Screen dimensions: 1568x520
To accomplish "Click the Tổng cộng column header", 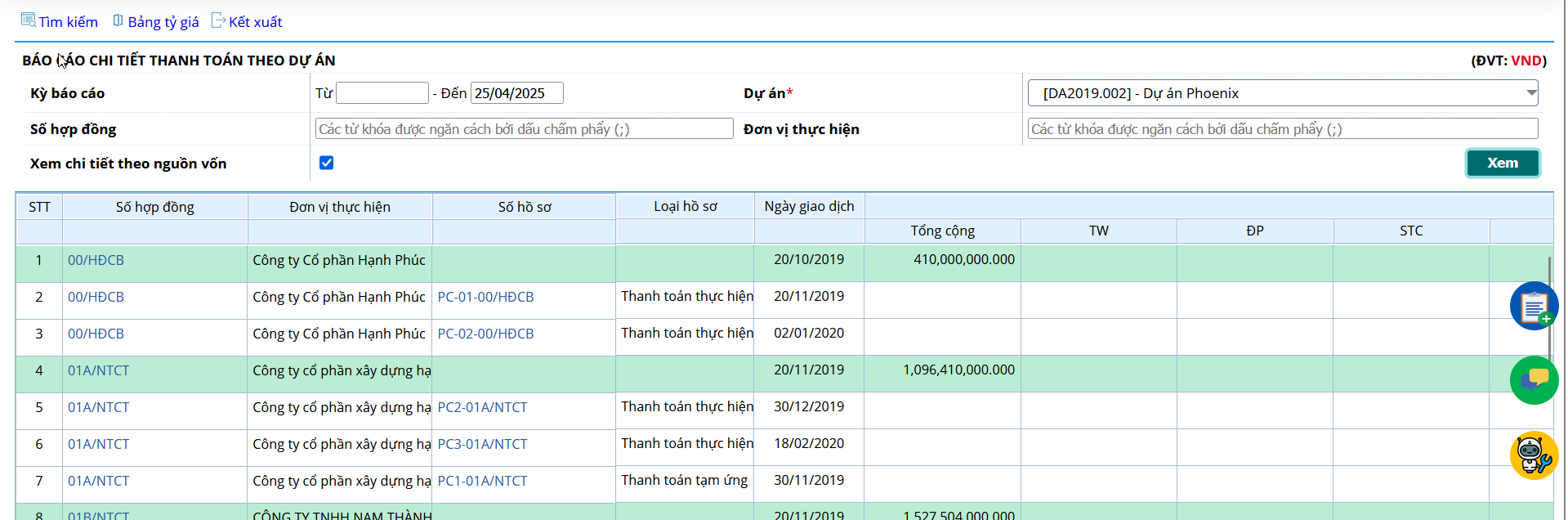I will click(943, 231).
